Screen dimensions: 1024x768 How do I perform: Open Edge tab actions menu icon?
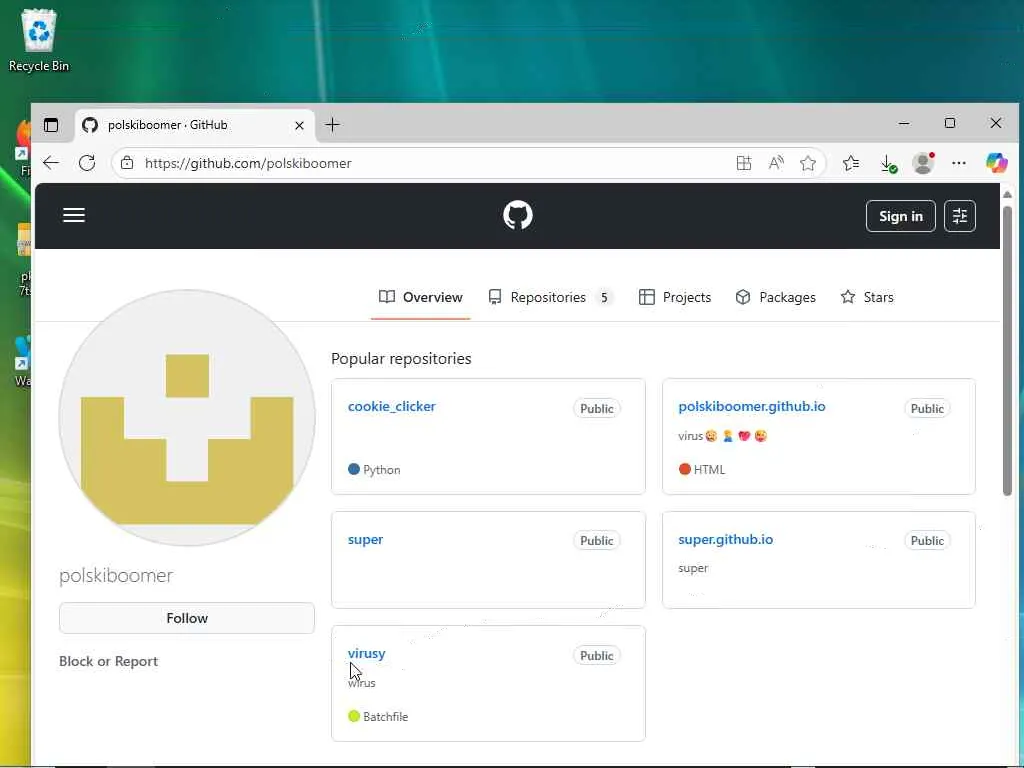pyautogui.click(x=51, y=125)
